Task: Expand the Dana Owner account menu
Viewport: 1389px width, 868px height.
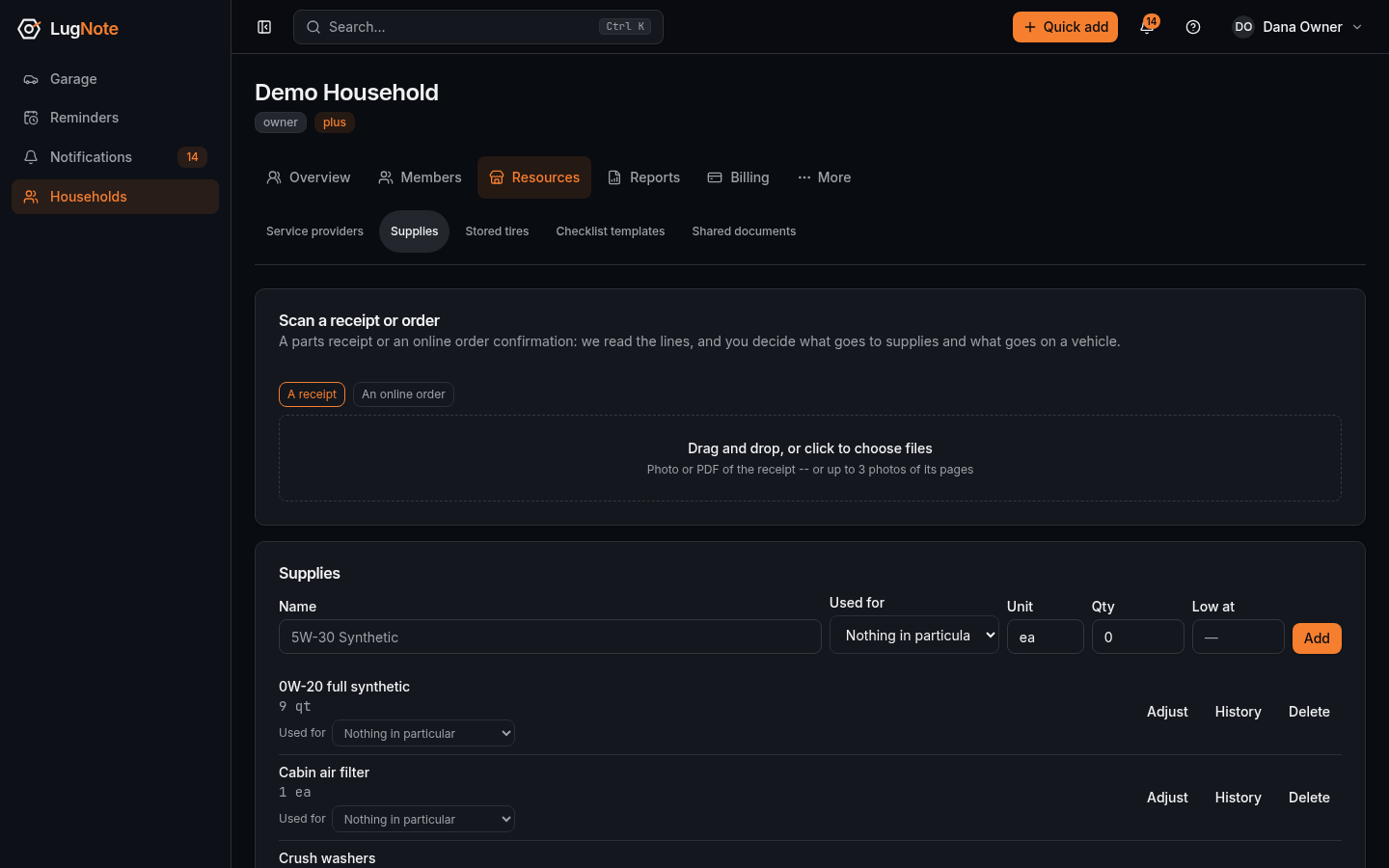Action: [x=1298, y=27]
